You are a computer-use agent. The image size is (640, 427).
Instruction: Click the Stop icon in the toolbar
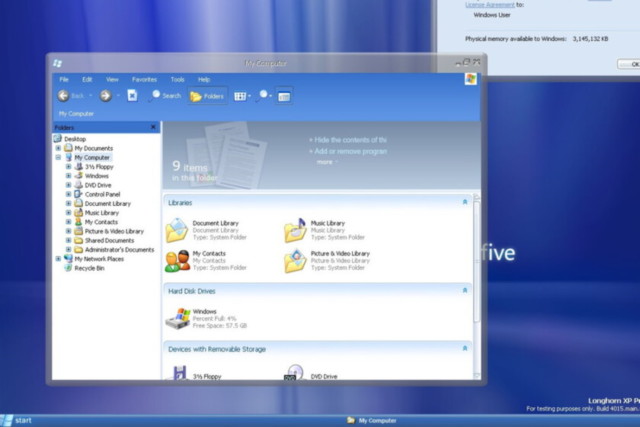point(132,96)
